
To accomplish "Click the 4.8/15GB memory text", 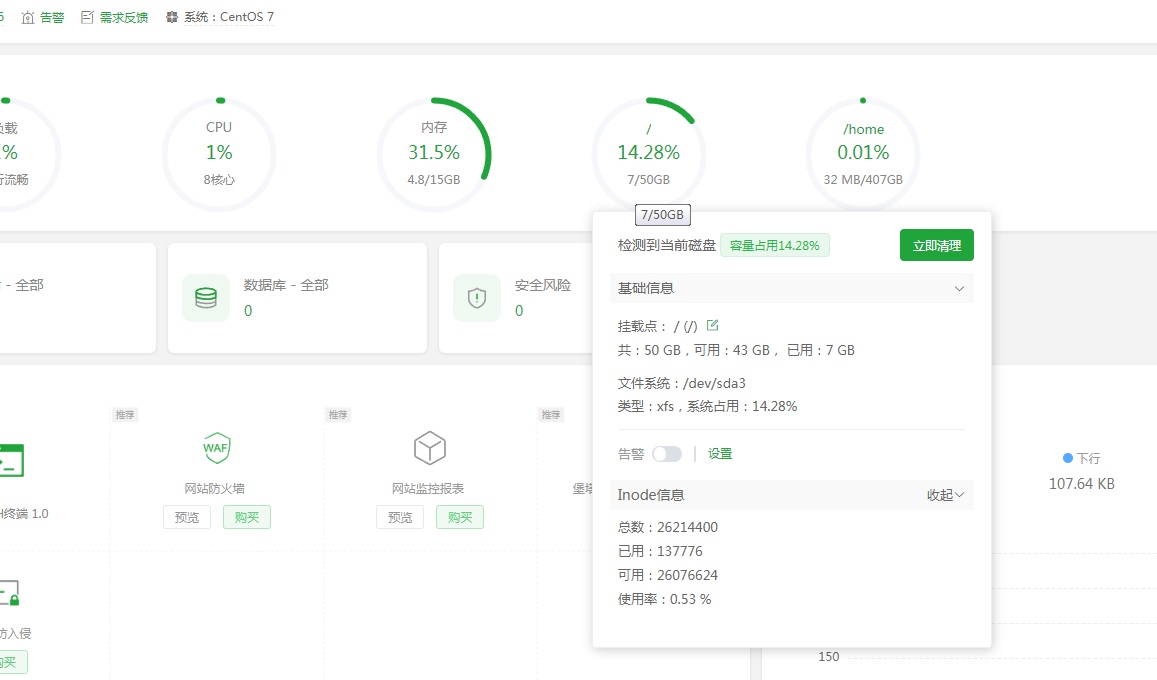I will [x=434, y=179].
